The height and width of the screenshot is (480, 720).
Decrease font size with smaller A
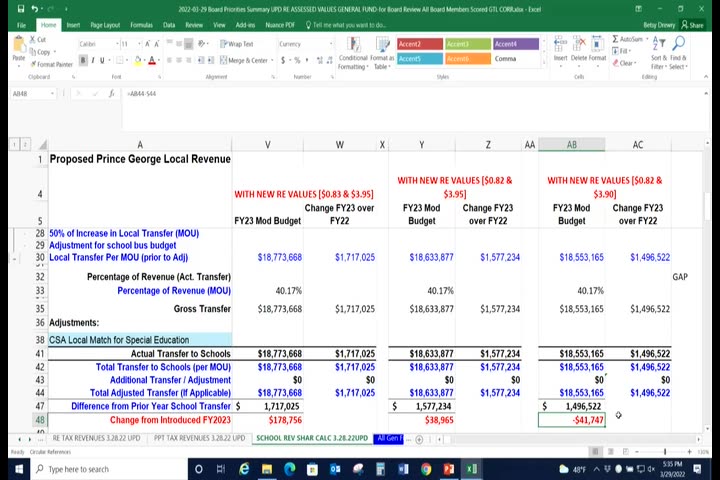click(157, 44)
